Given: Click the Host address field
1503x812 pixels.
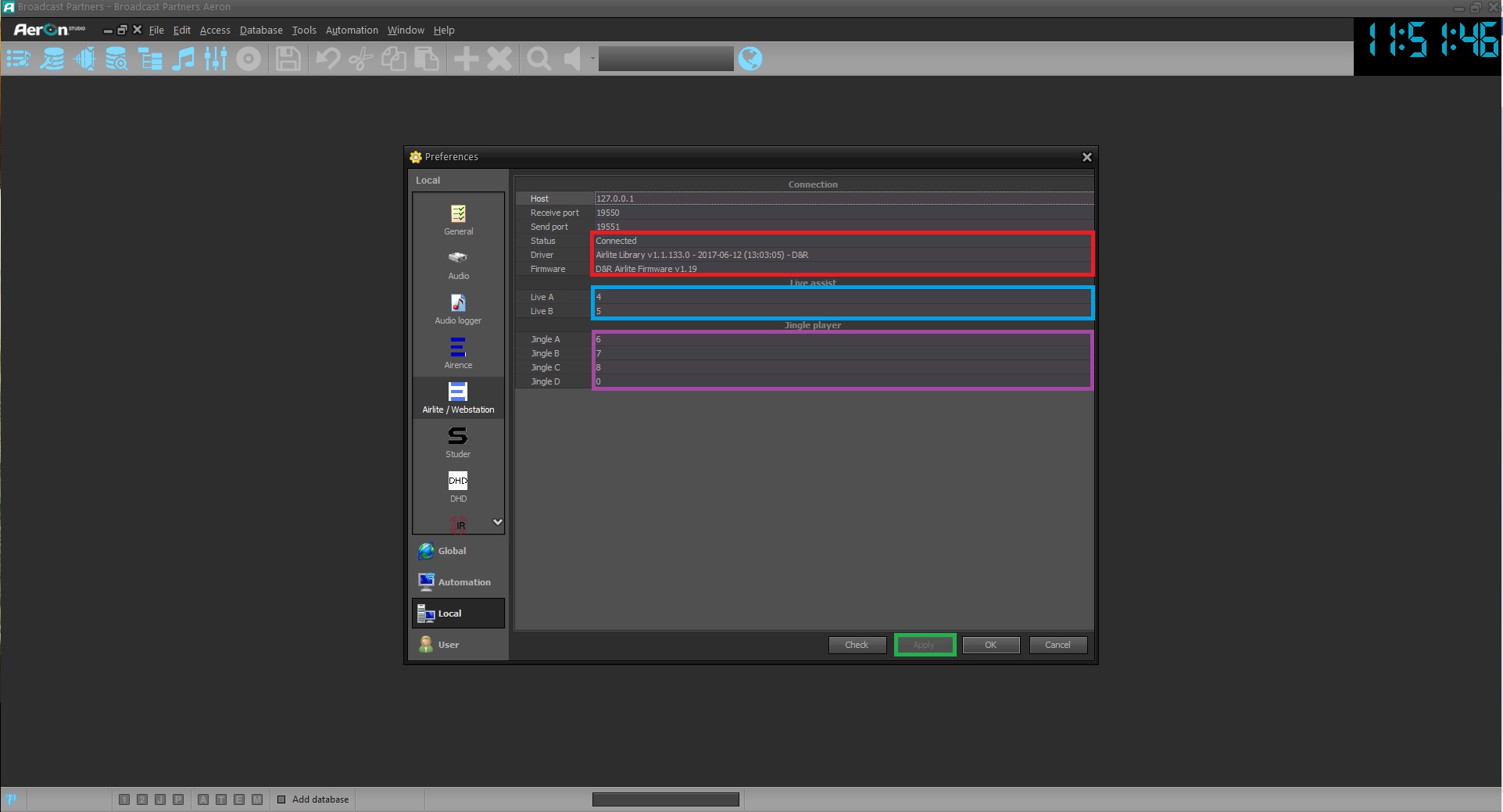Looking at the screenshot, I should tap(843, 199).
